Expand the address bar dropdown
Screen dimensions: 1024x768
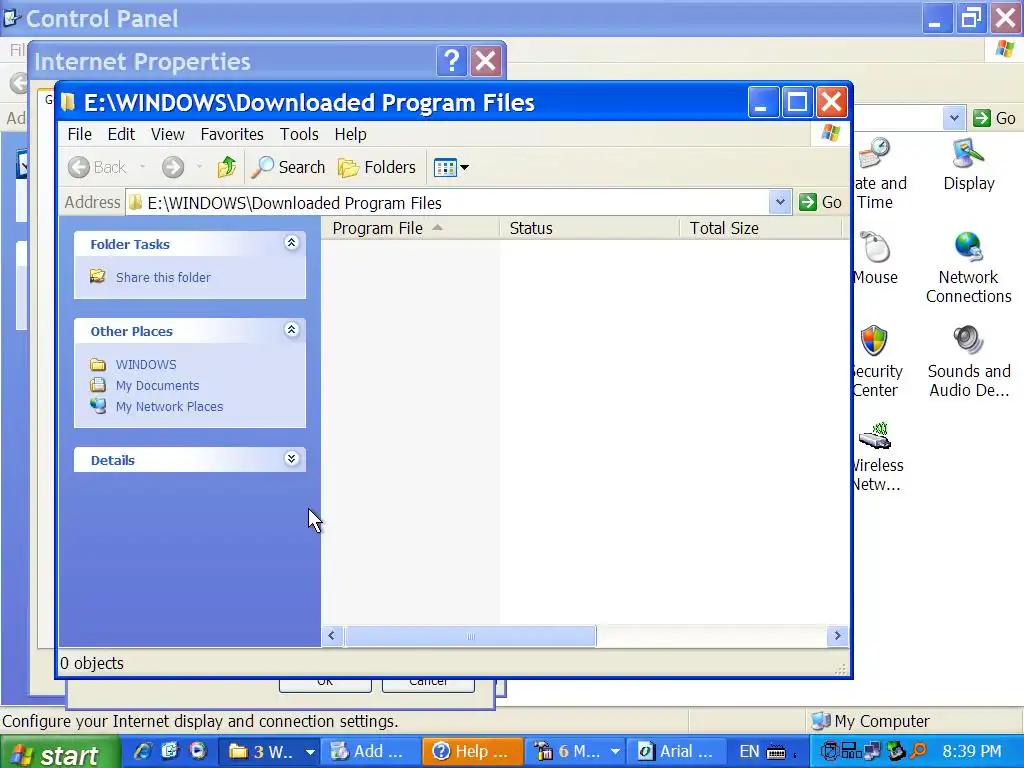[x=780, y=202]
